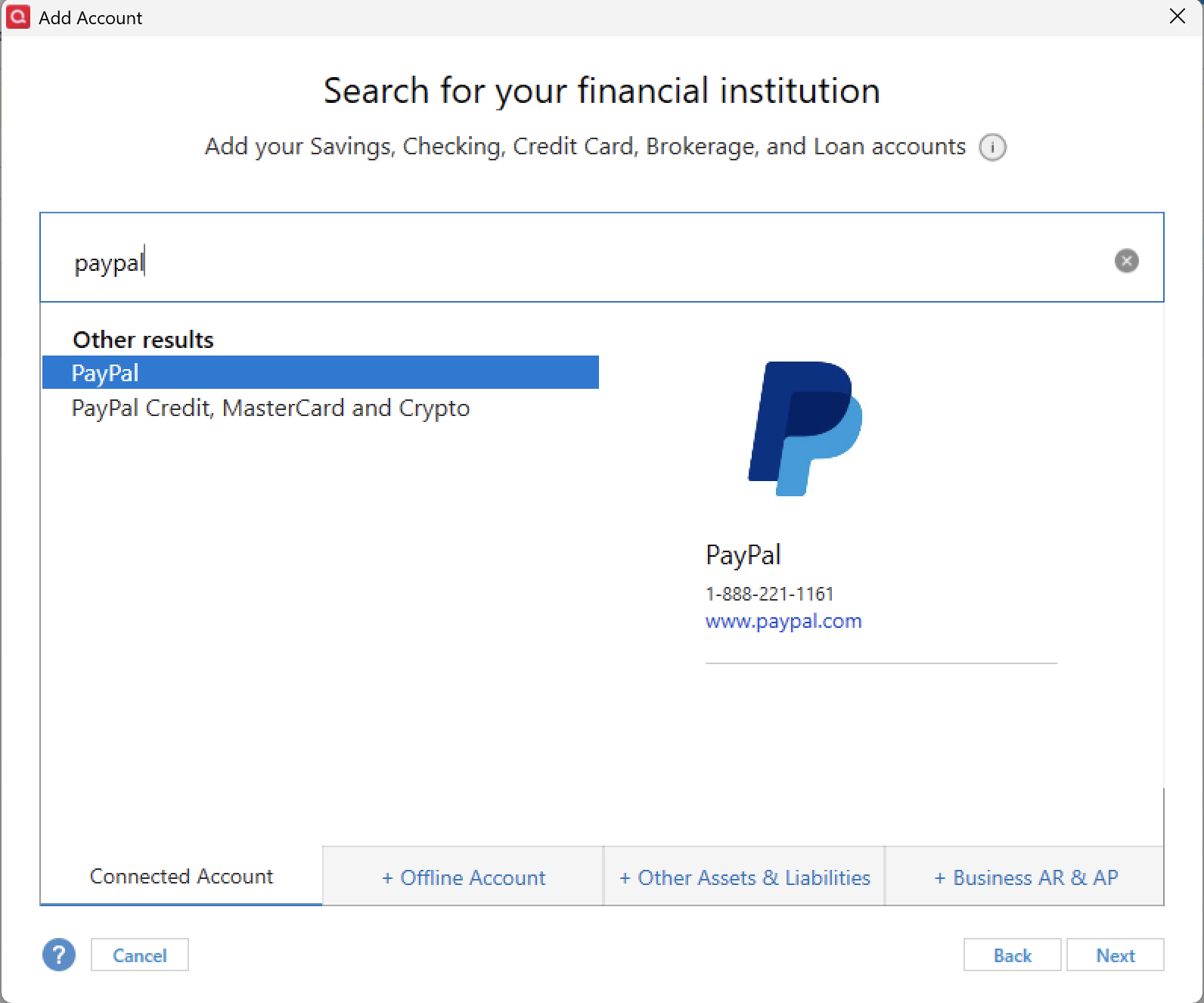Click the large PayPal logo image
This screenshot has width=1204, height=1003.
pos(805,428)
